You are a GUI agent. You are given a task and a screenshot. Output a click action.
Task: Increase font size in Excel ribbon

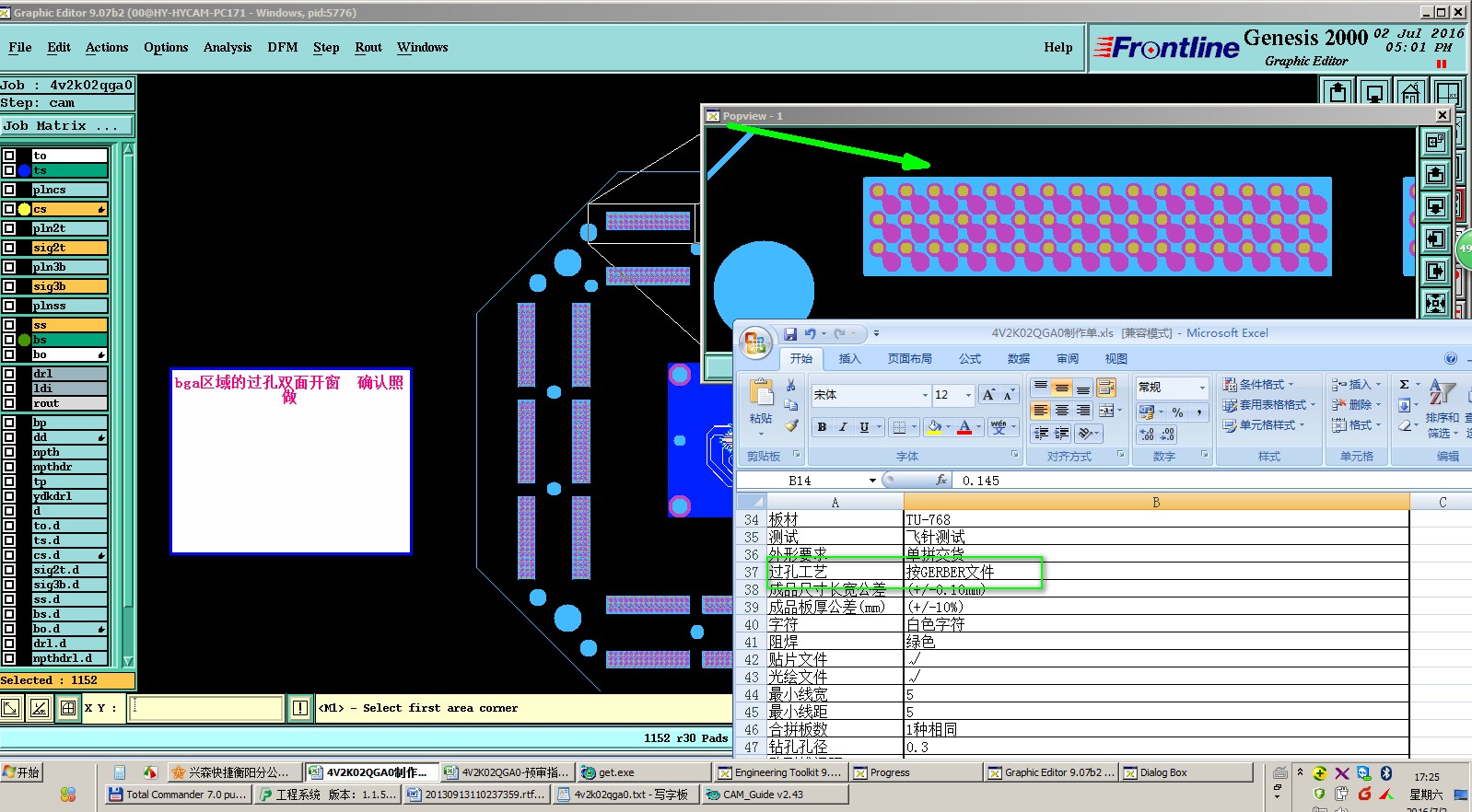click(x=988, y=395)
